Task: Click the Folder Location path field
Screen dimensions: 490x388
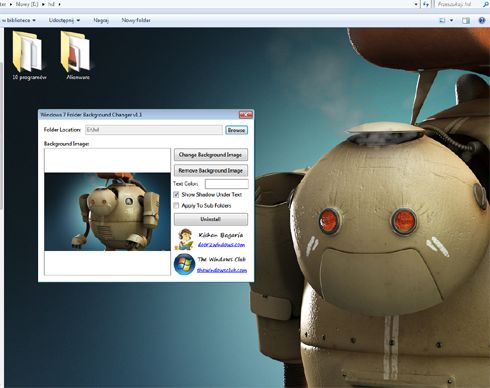Action: click(x=154, y=130)
